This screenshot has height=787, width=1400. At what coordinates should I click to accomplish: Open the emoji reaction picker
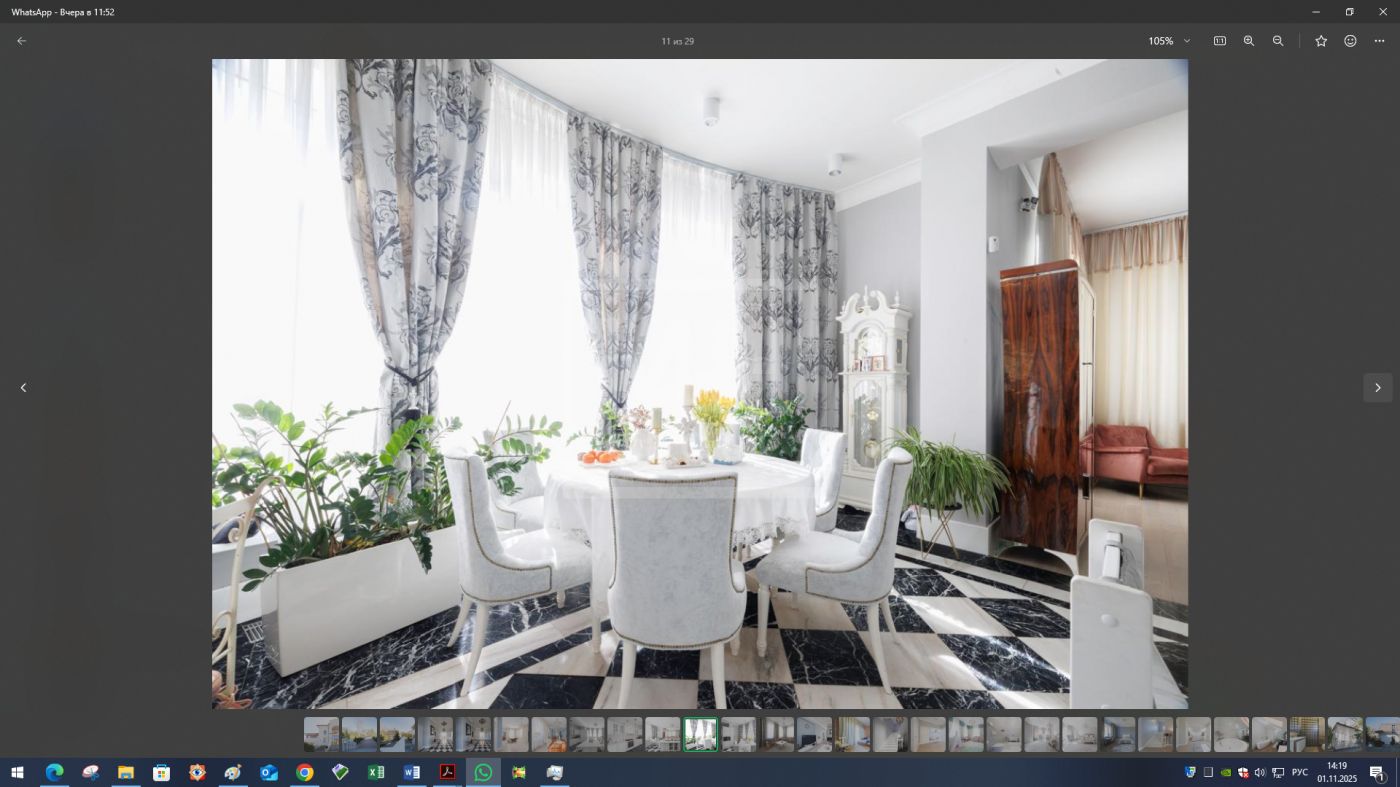(x=1350, y=41)
